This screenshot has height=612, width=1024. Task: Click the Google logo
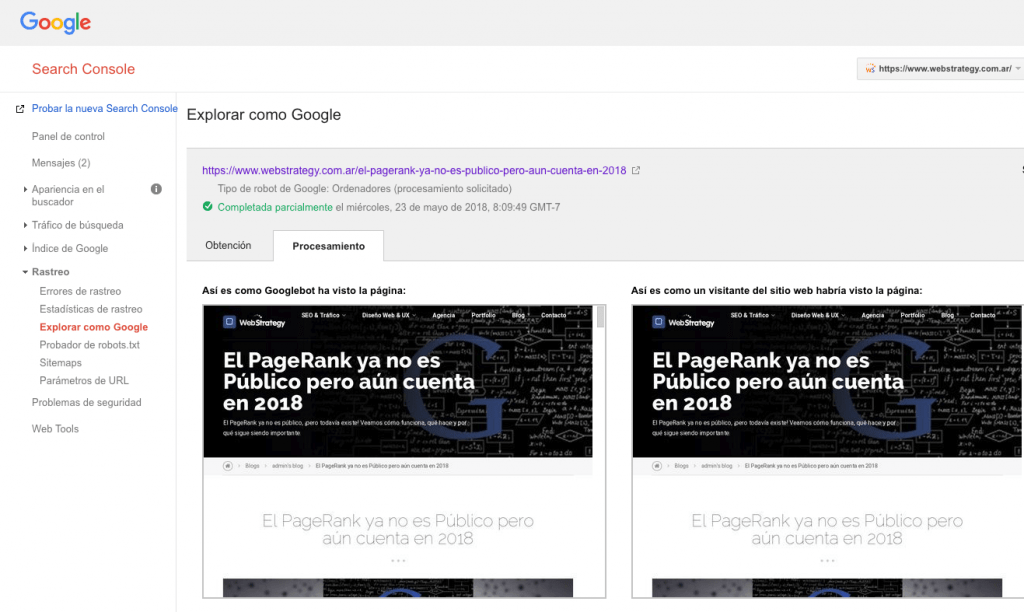pos(56,23)
